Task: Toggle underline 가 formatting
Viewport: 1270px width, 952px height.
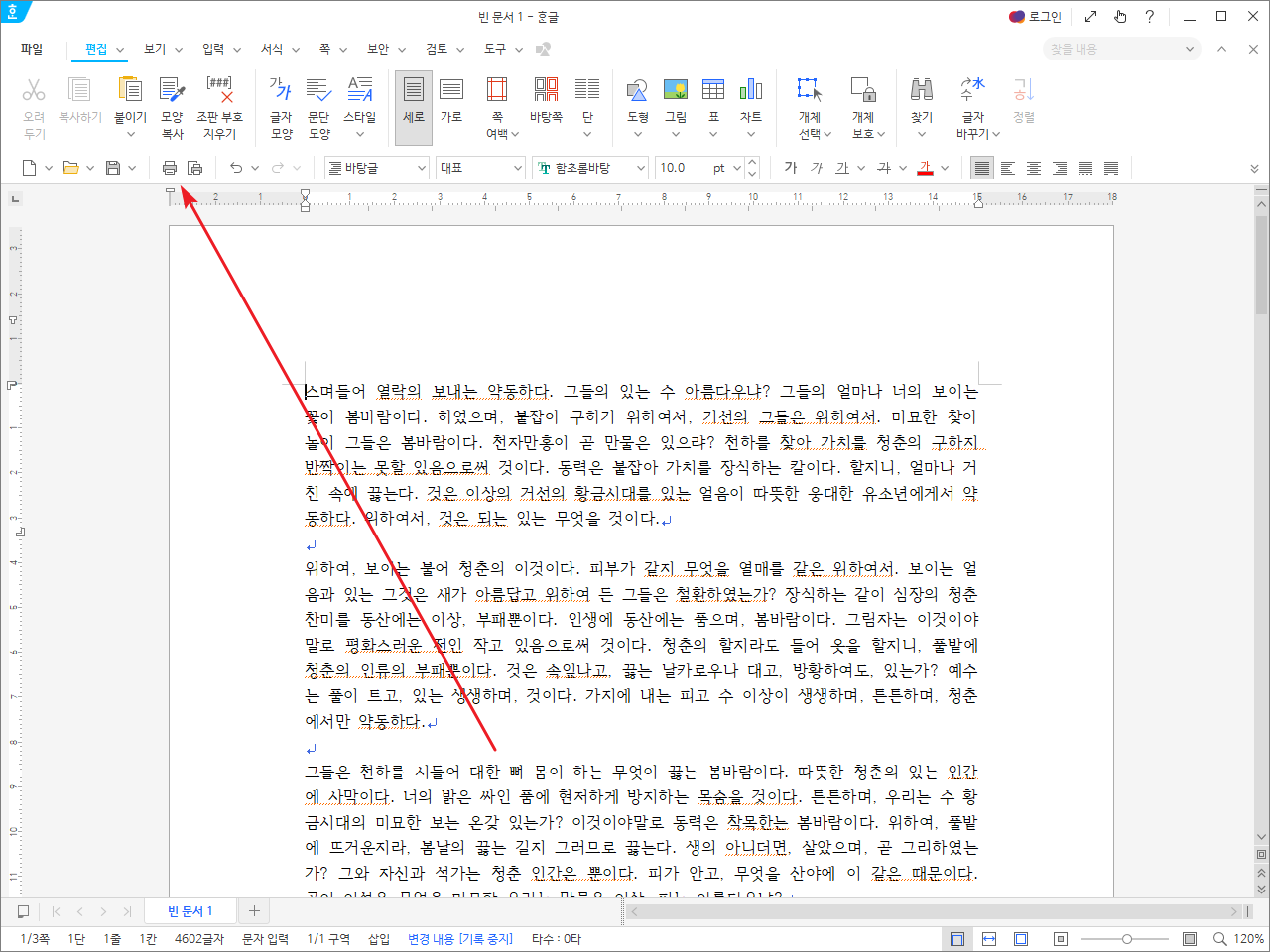Action: click(x=842, y=168)
